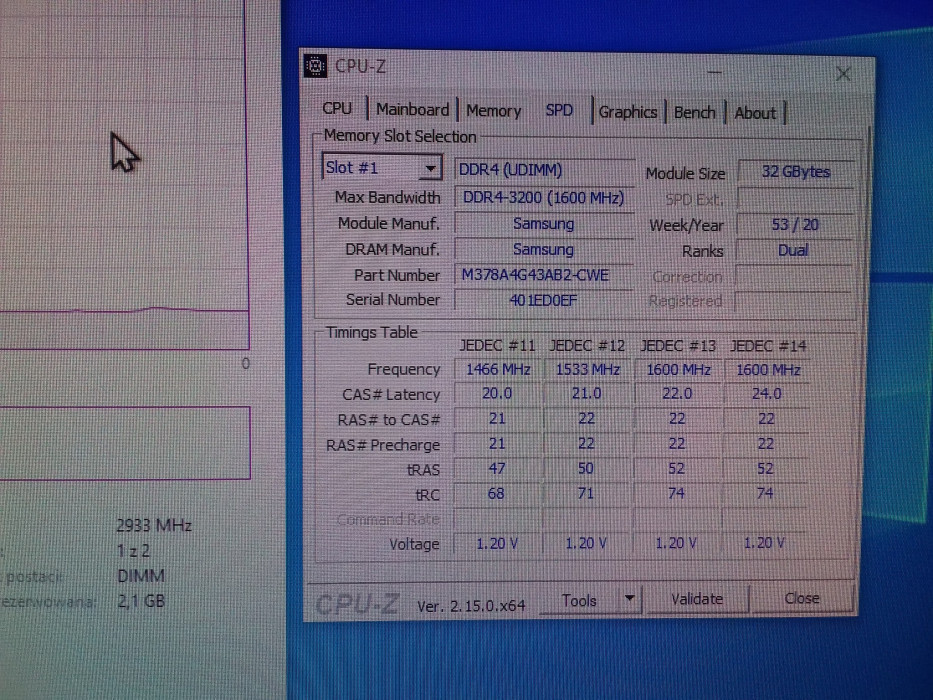Viewport: 933px width, 700px height.
Task: Click the memory composition bar in Task Manager
Action: 124,443
